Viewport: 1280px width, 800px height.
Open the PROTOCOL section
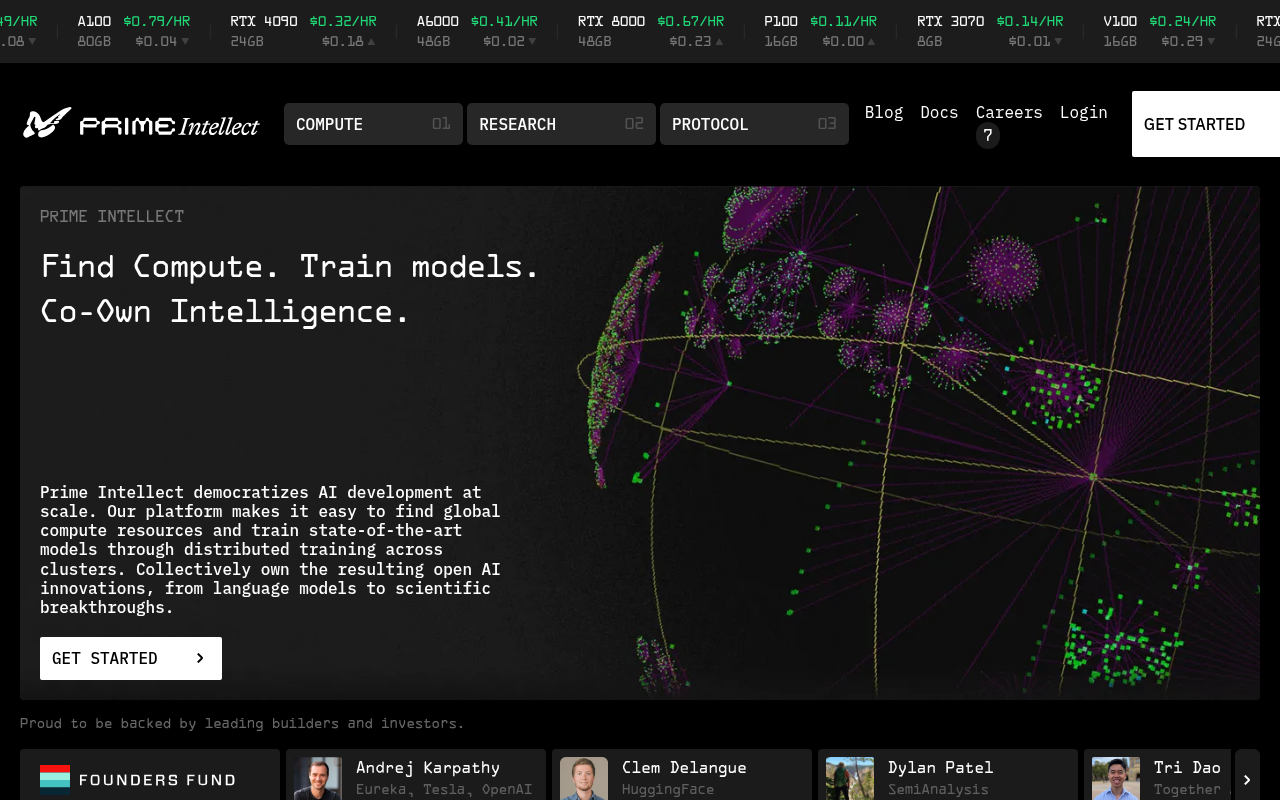pos(754,124)
